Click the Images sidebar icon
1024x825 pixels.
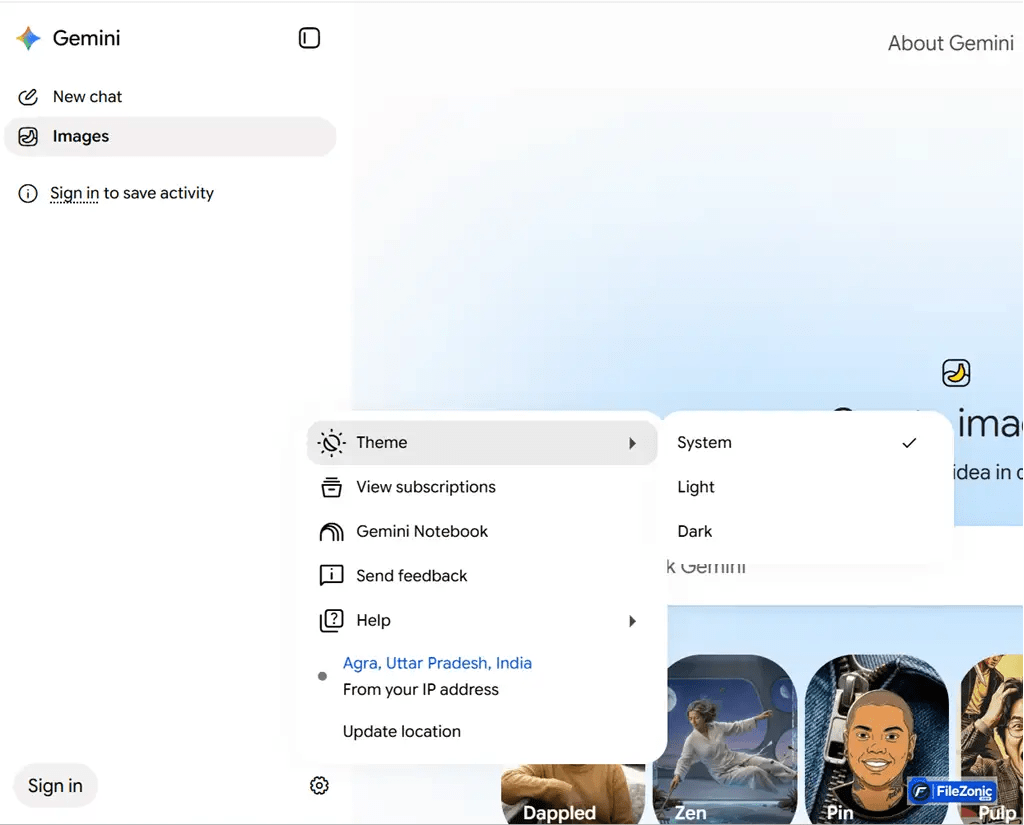(x=27, y=137)
